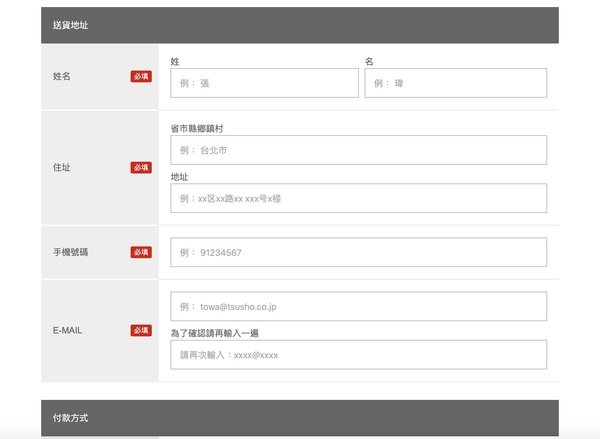Click the 住址 row label
The width and height of the screenshot is (600, 439).
(62, 168)
